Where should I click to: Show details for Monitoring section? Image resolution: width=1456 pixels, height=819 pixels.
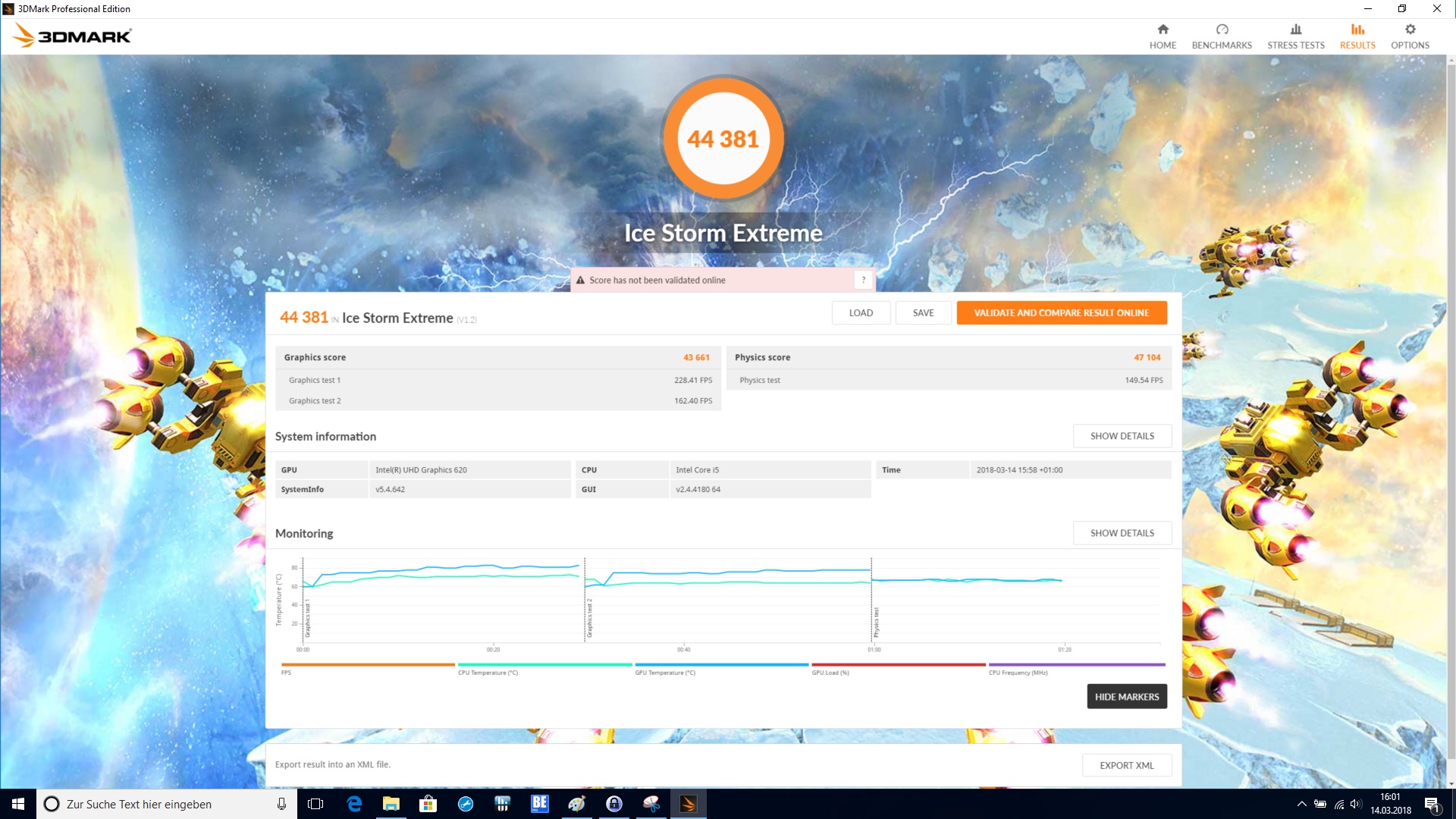(1122, 533)
